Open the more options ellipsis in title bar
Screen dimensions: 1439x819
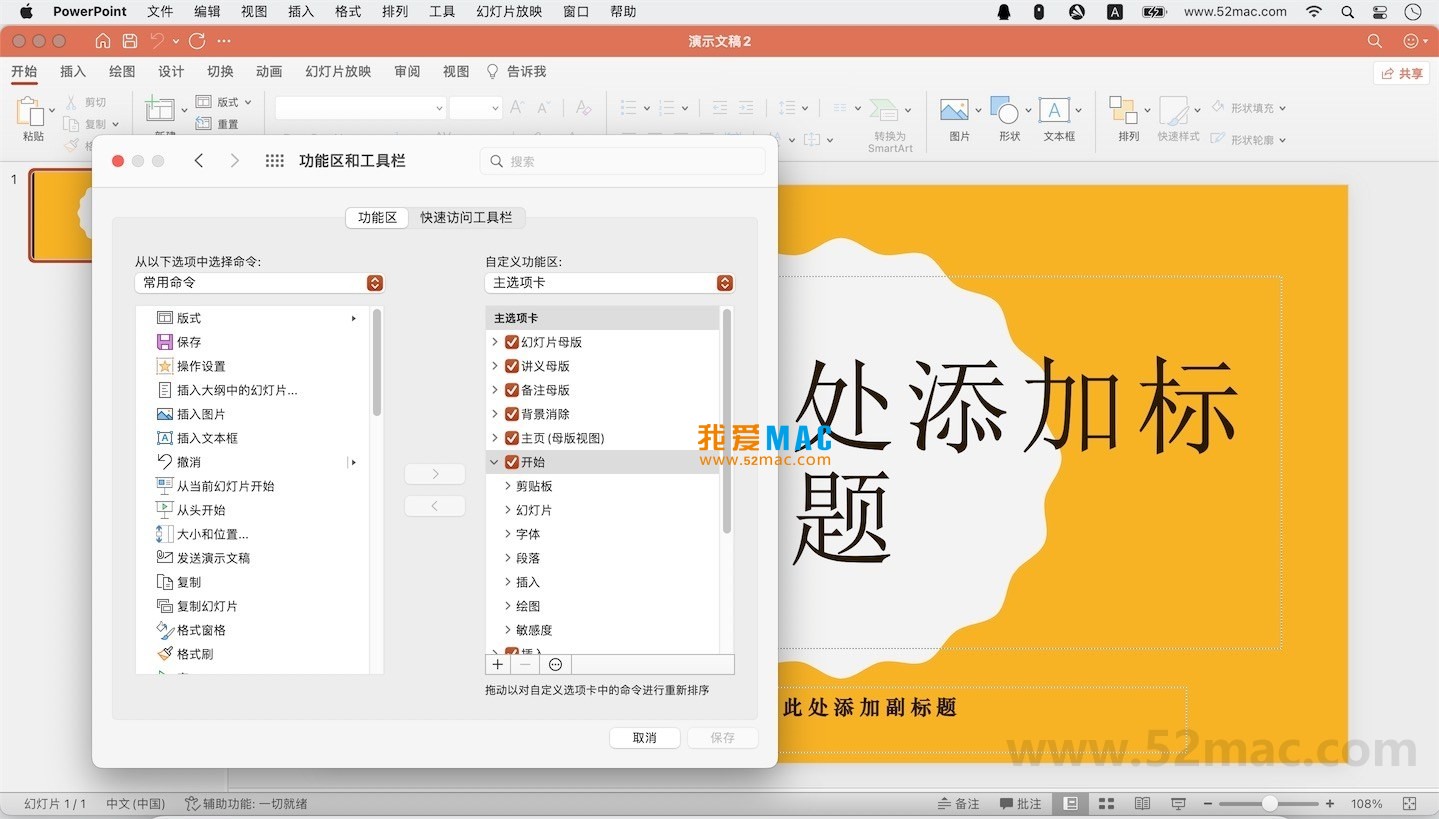[224, 41]
